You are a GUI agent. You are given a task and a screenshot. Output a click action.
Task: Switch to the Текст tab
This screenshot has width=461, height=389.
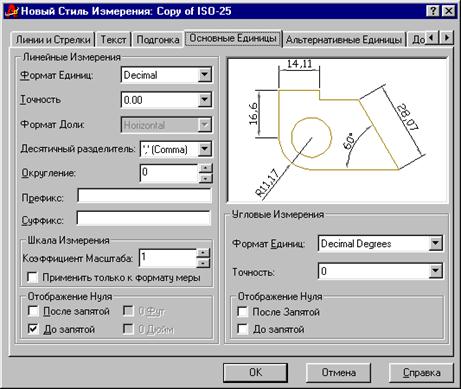pos(113,40)
